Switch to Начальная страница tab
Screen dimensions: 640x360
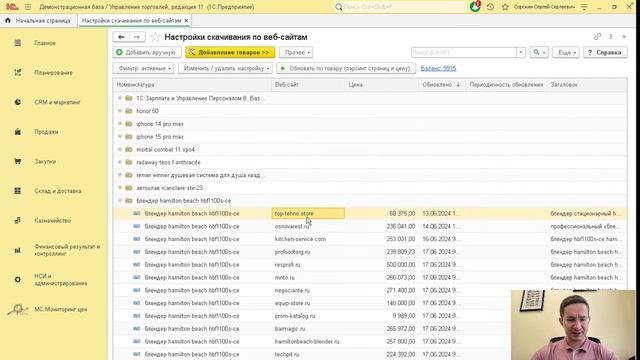(38, 20)
